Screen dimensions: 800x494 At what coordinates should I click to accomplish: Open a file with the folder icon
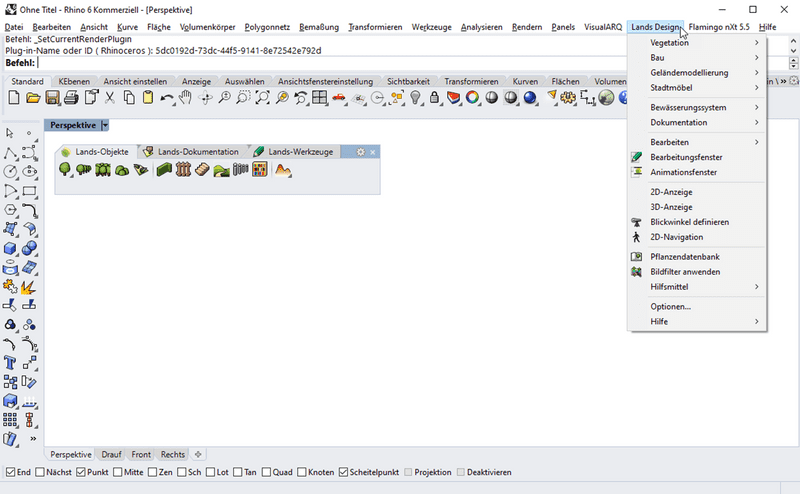[x=33, y=97]
